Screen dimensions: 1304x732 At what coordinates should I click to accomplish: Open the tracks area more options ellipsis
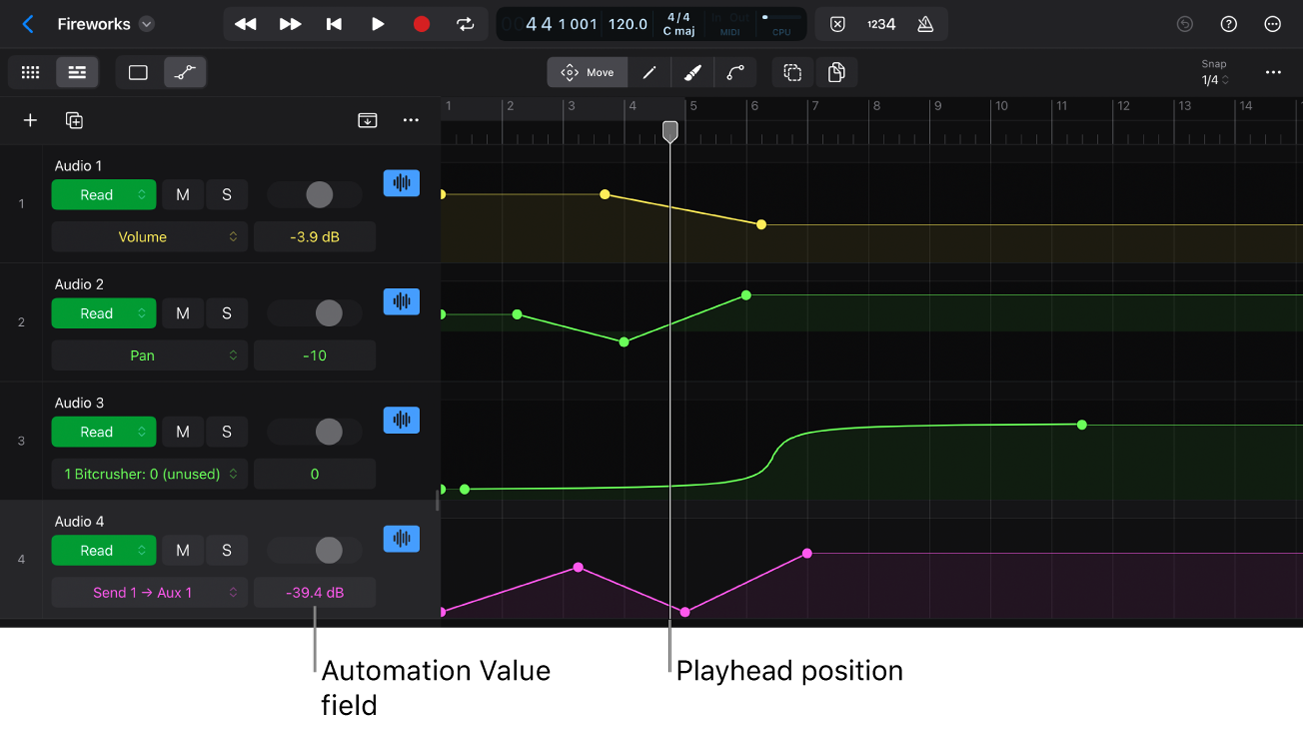(x=1273, y=72)
